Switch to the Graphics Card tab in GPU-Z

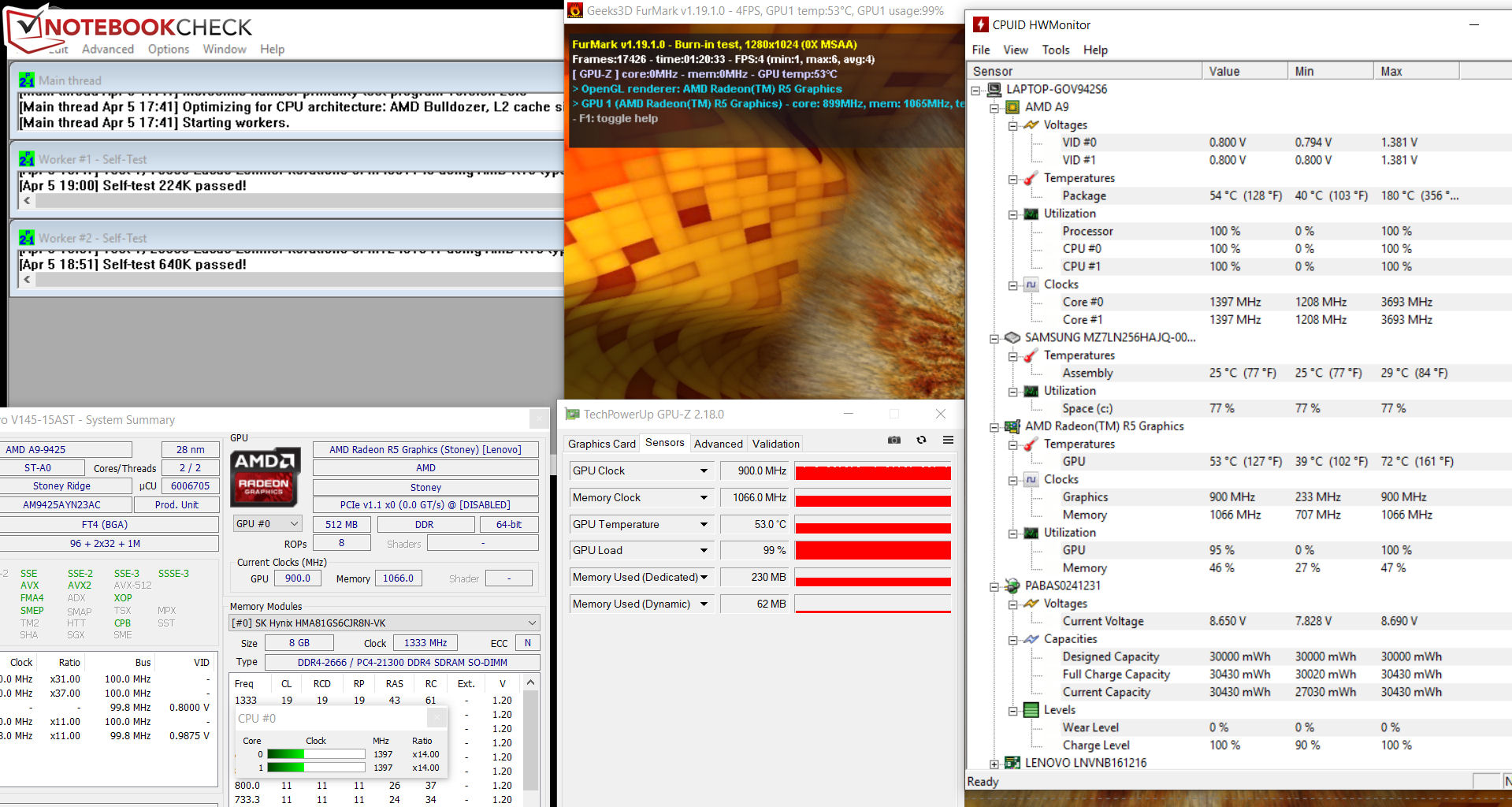[x=602, y=444]
